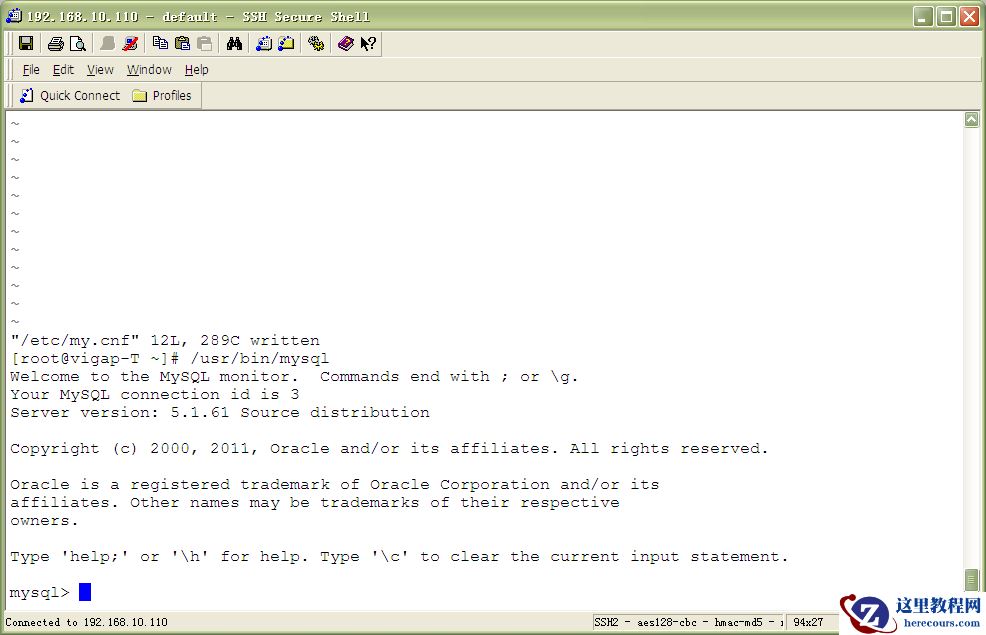
Task: Click the terminal scrollbar thumb
Action: (972, 580)
